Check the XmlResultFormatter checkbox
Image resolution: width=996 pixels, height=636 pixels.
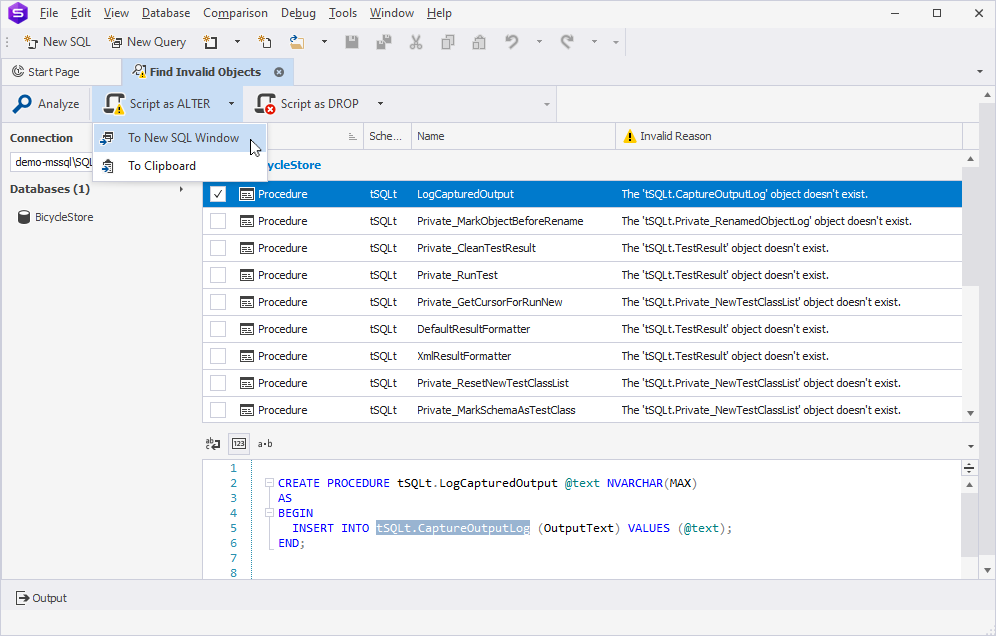pos(218,356)
